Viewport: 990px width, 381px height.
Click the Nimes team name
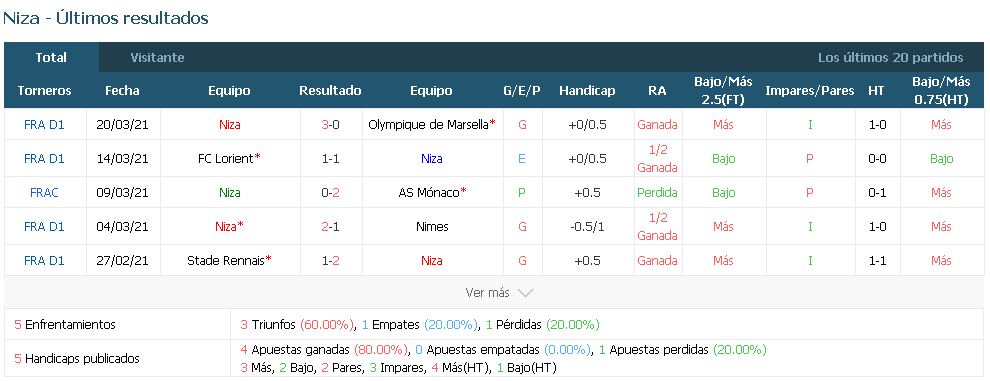pos(432,226)
